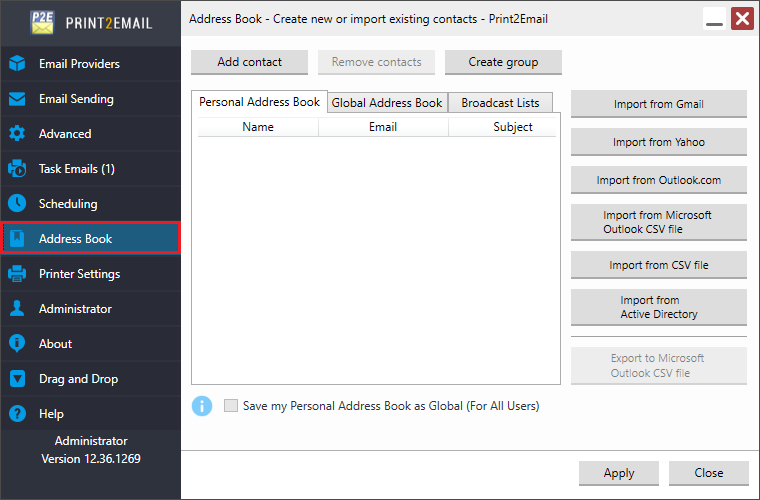
Task: Click Import from Gmail
Action: pos(659,104)
